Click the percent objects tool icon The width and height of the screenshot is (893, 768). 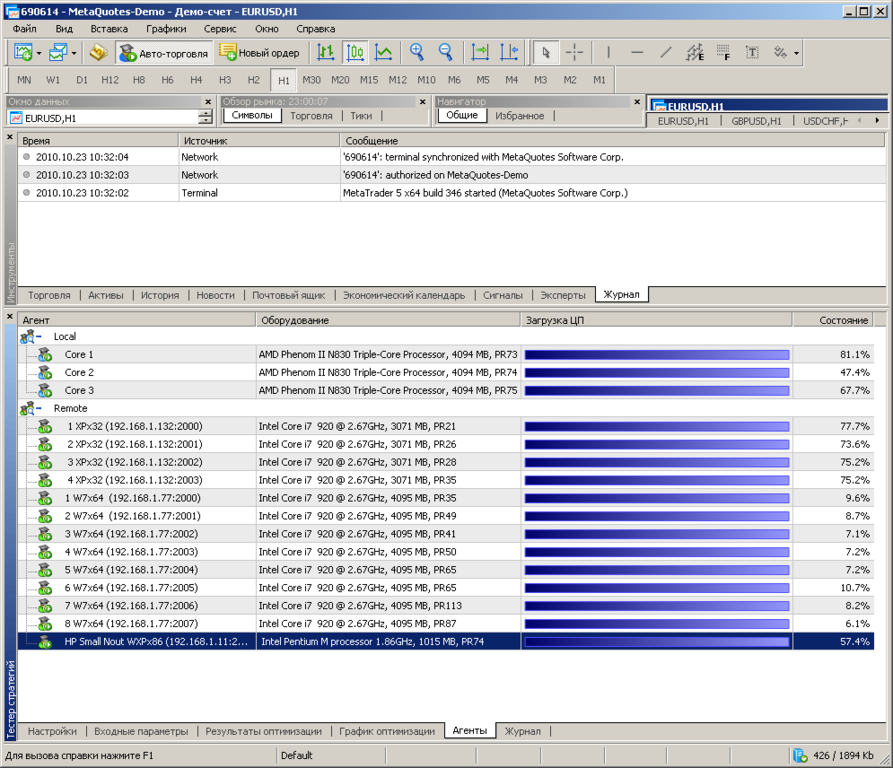[780, 53]
